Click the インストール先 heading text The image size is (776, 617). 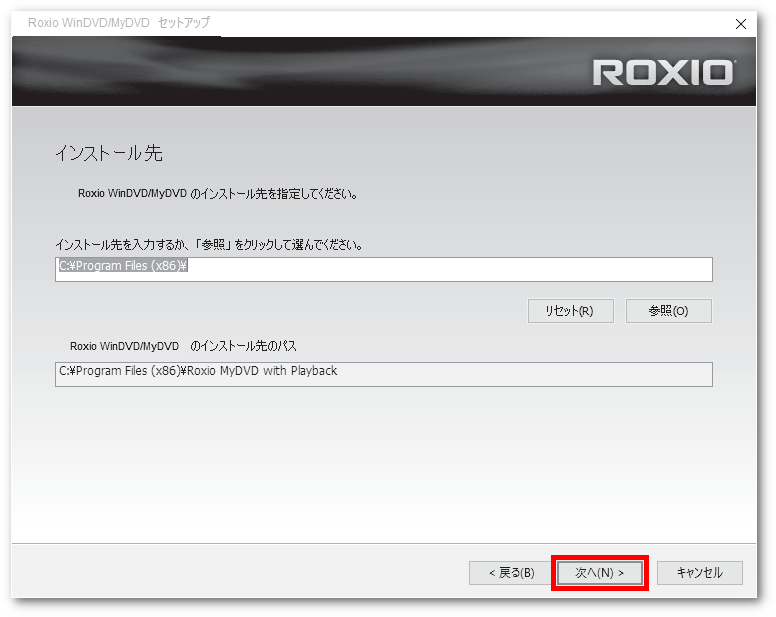coord(108,153)
